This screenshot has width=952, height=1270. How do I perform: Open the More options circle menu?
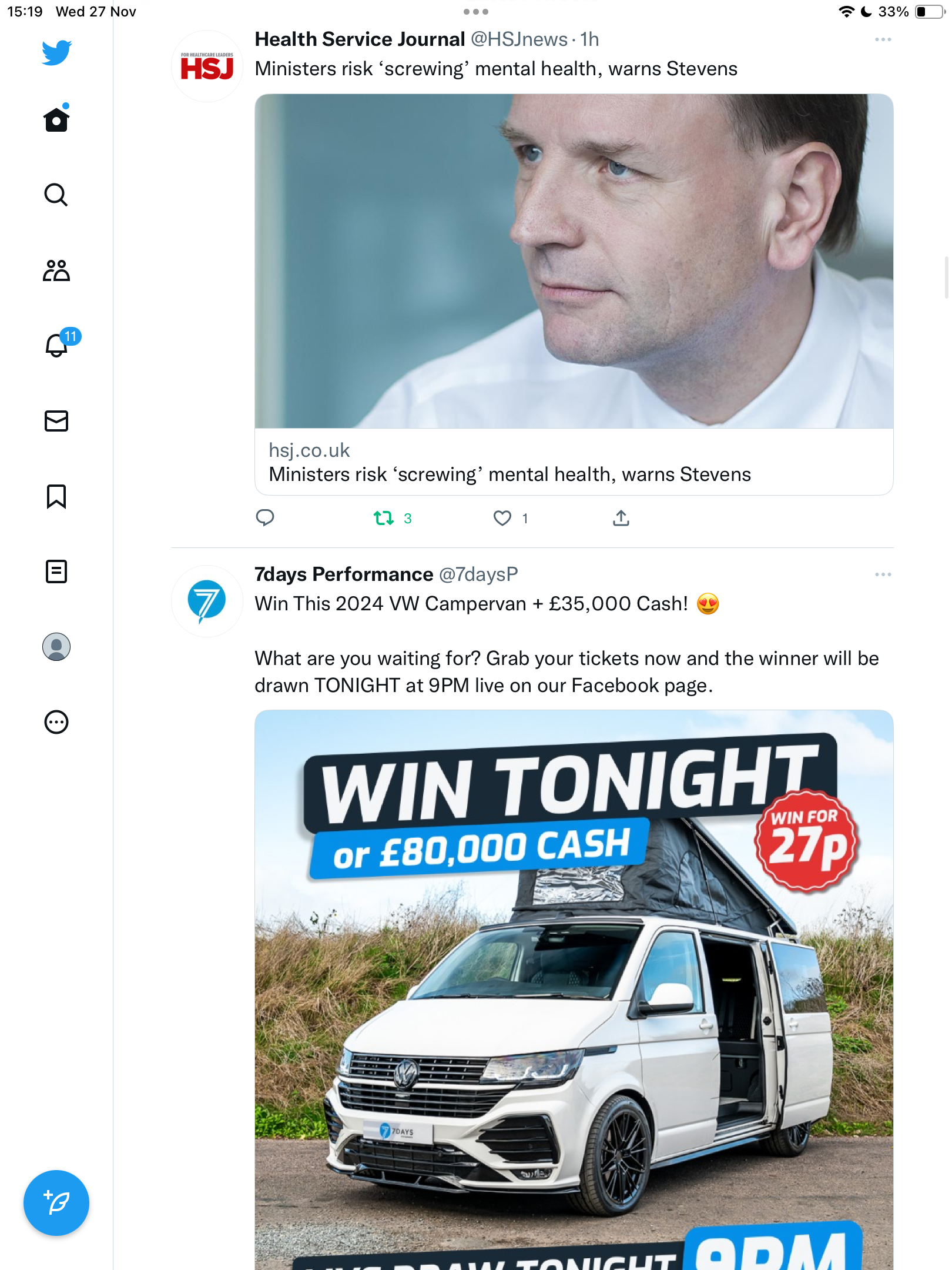click(56, 722)
